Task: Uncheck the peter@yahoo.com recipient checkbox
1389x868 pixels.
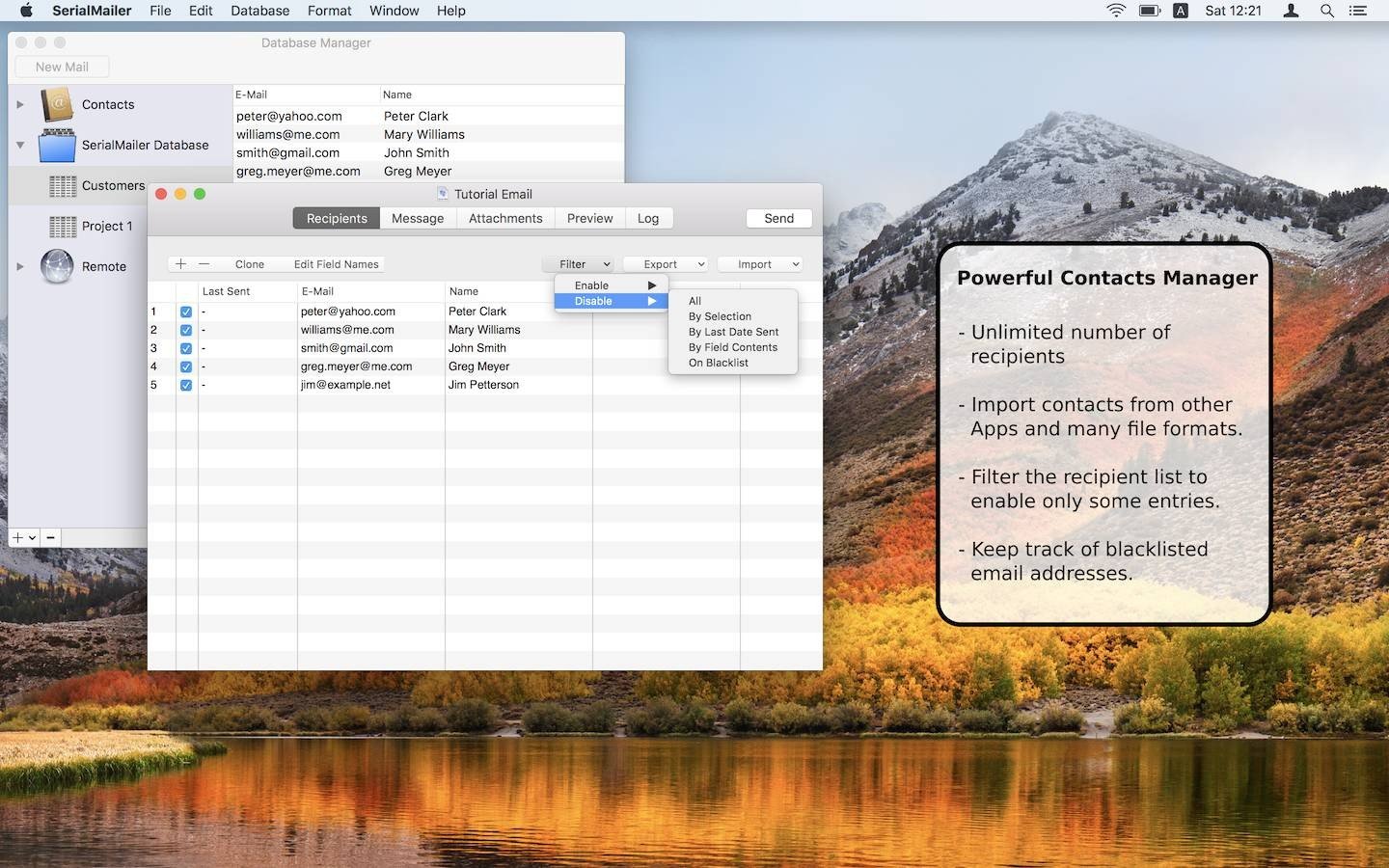Action: pyautogui.click(x=186, y=312)
